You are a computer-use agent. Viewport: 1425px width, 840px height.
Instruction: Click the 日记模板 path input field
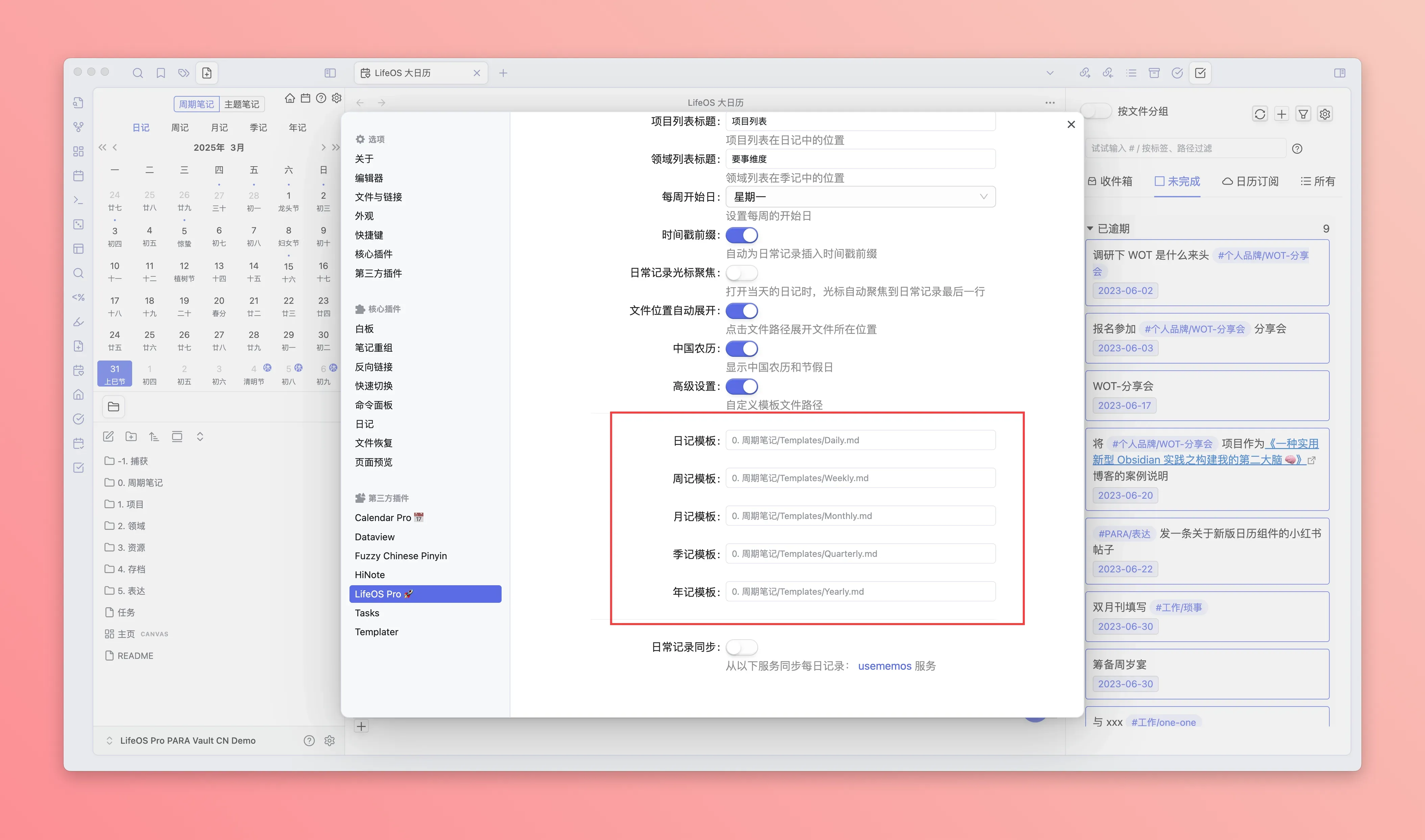click(x=860, y=440)
